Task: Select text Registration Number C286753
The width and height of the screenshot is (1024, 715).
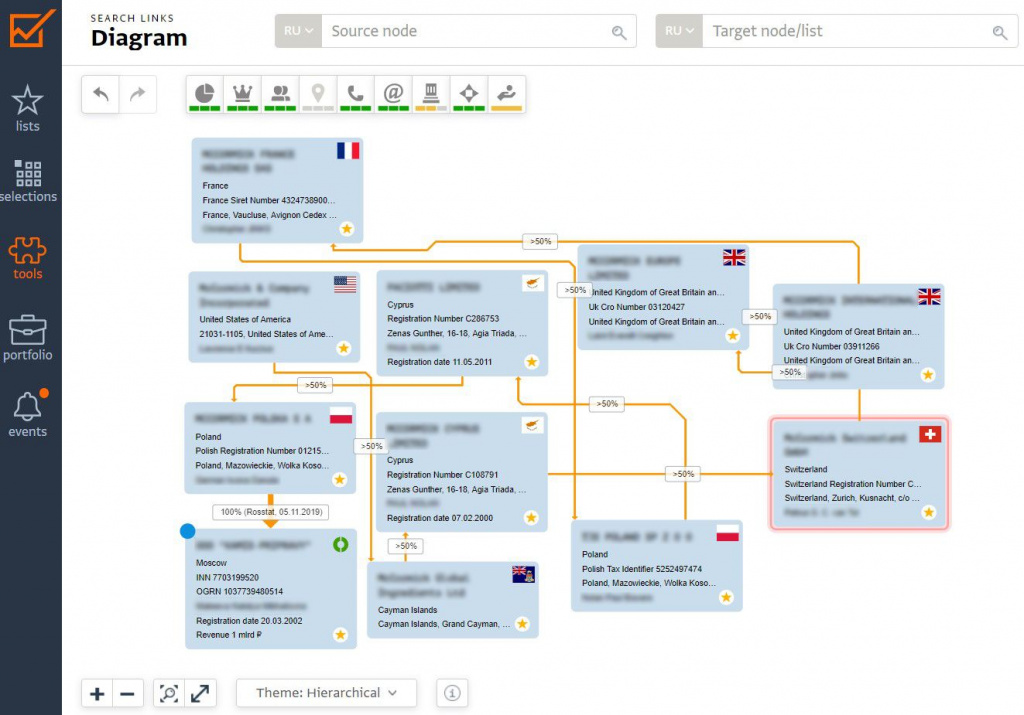Action: (443, 319)
